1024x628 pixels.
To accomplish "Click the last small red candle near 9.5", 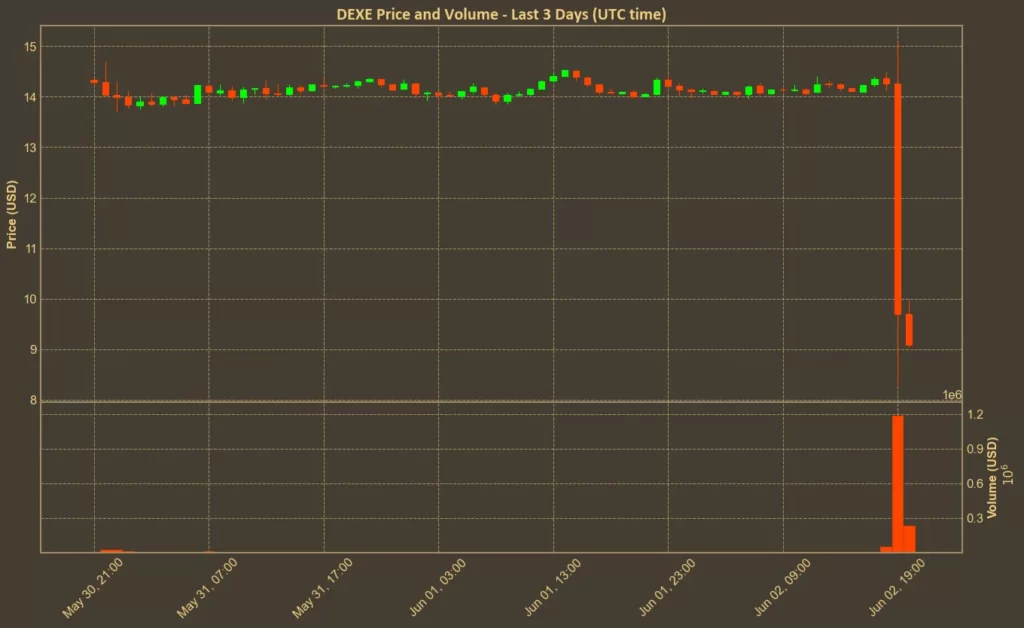I will click(x=909, y=330).
